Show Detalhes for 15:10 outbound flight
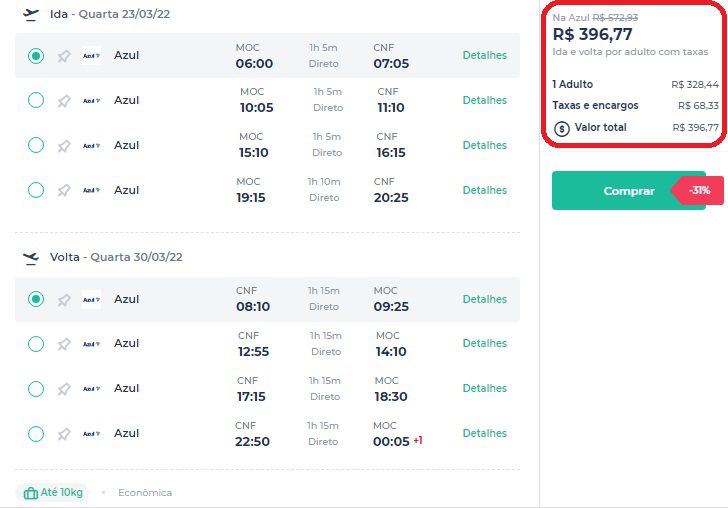 (x=484, y=146)
